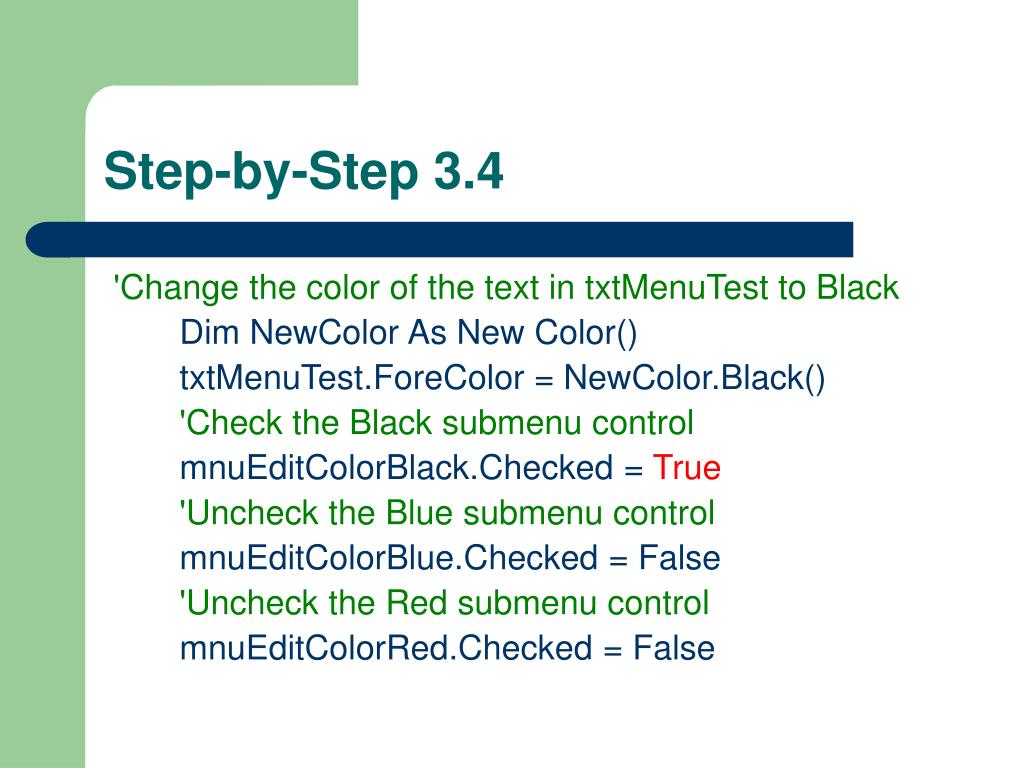Click the NewColor.Black() expression
Image resolution: width=1024 pixels, height=768 pixels.
point(694,378)
